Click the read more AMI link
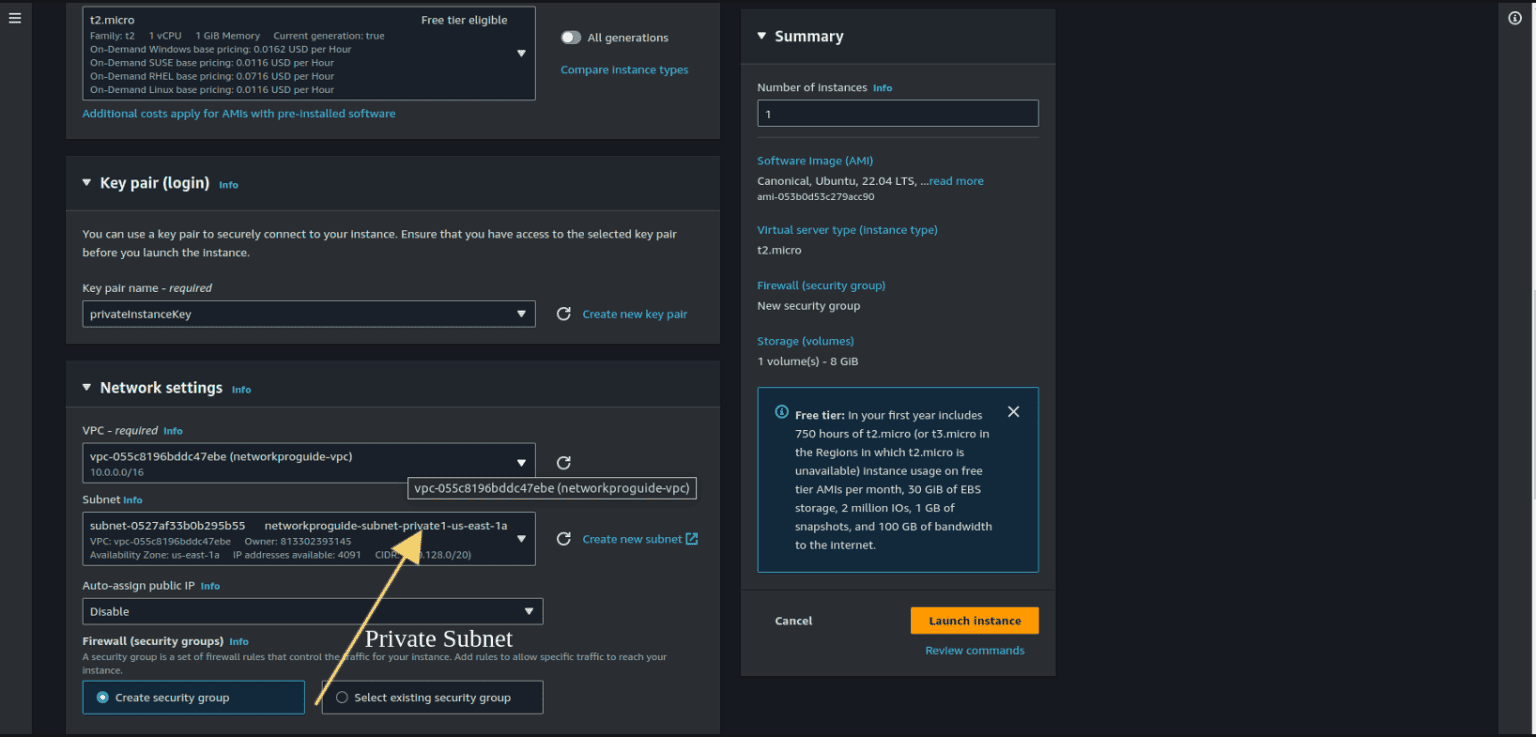The image size is (1536, 737). point(955,180)
